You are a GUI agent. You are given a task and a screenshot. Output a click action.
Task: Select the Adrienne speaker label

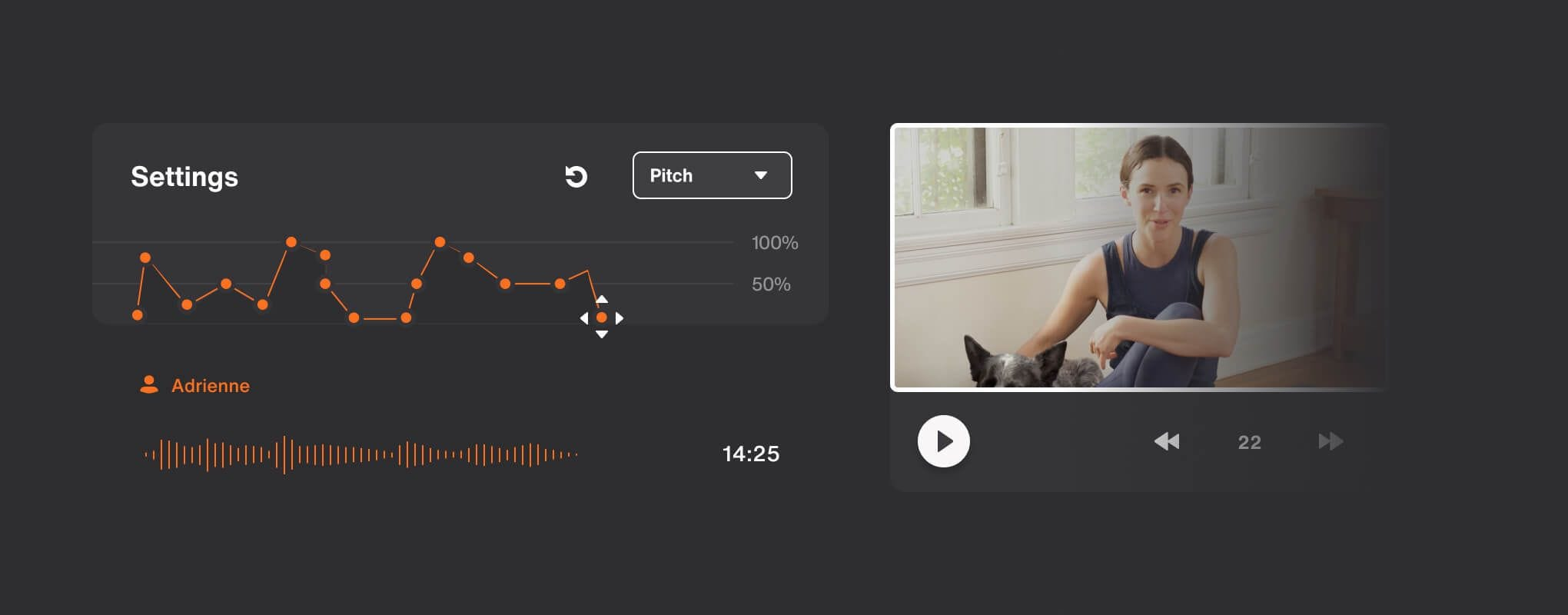[x=210, y=386]
